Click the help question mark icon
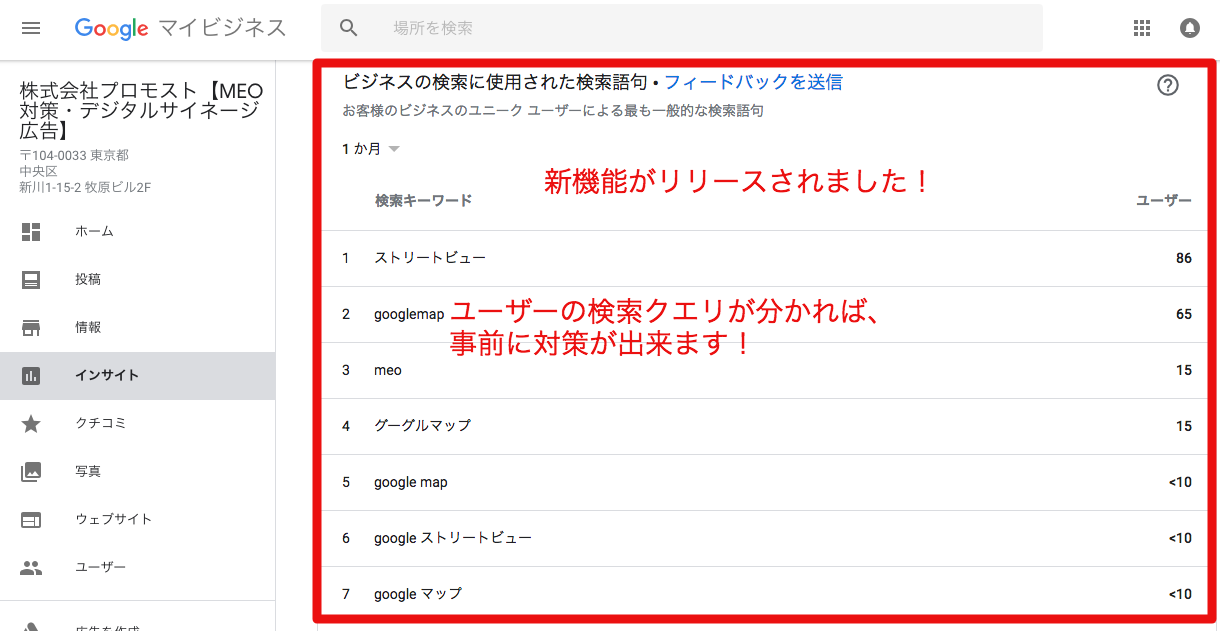 tap(1168, 85)
